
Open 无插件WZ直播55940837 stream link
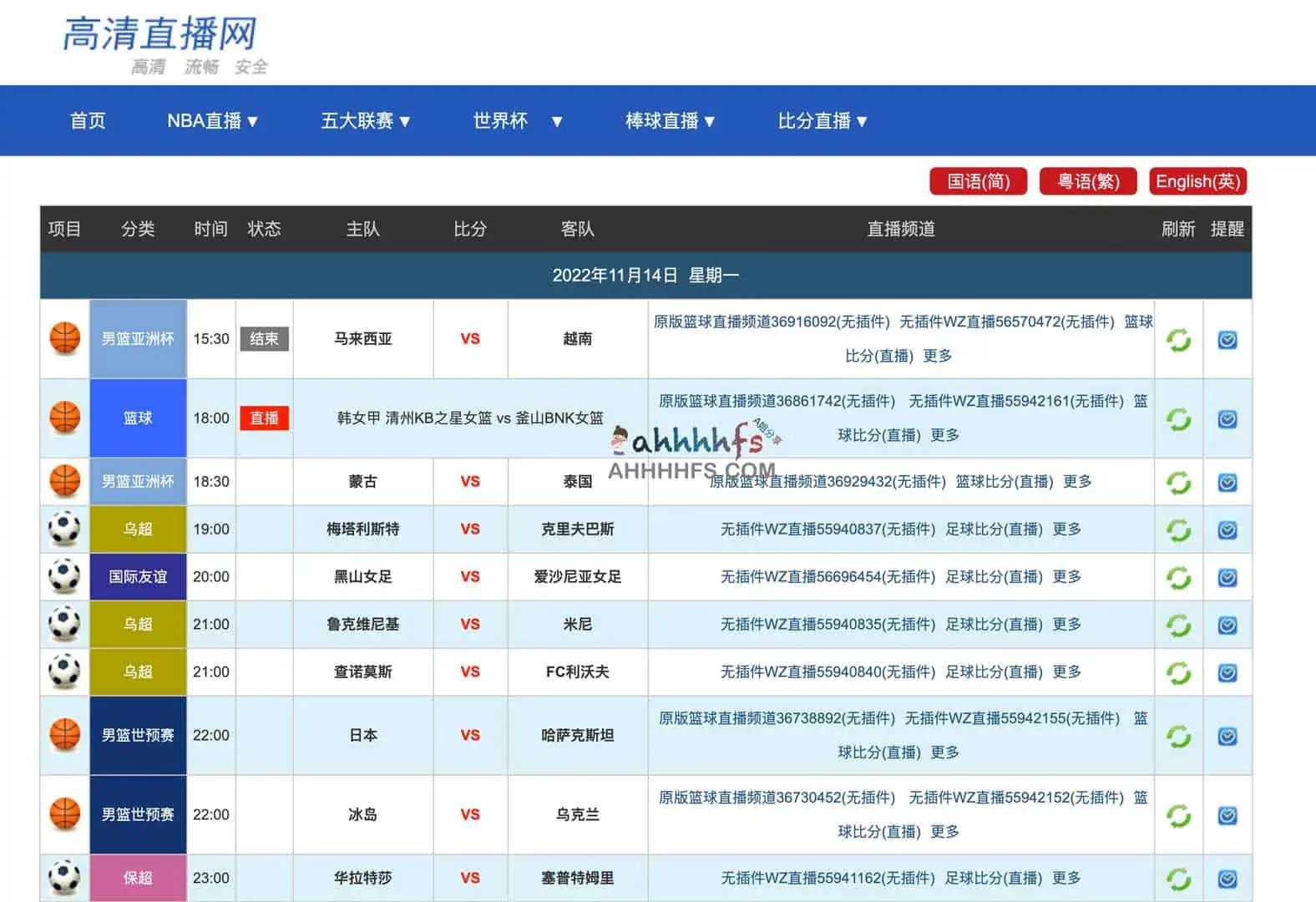tap(827, 530)
